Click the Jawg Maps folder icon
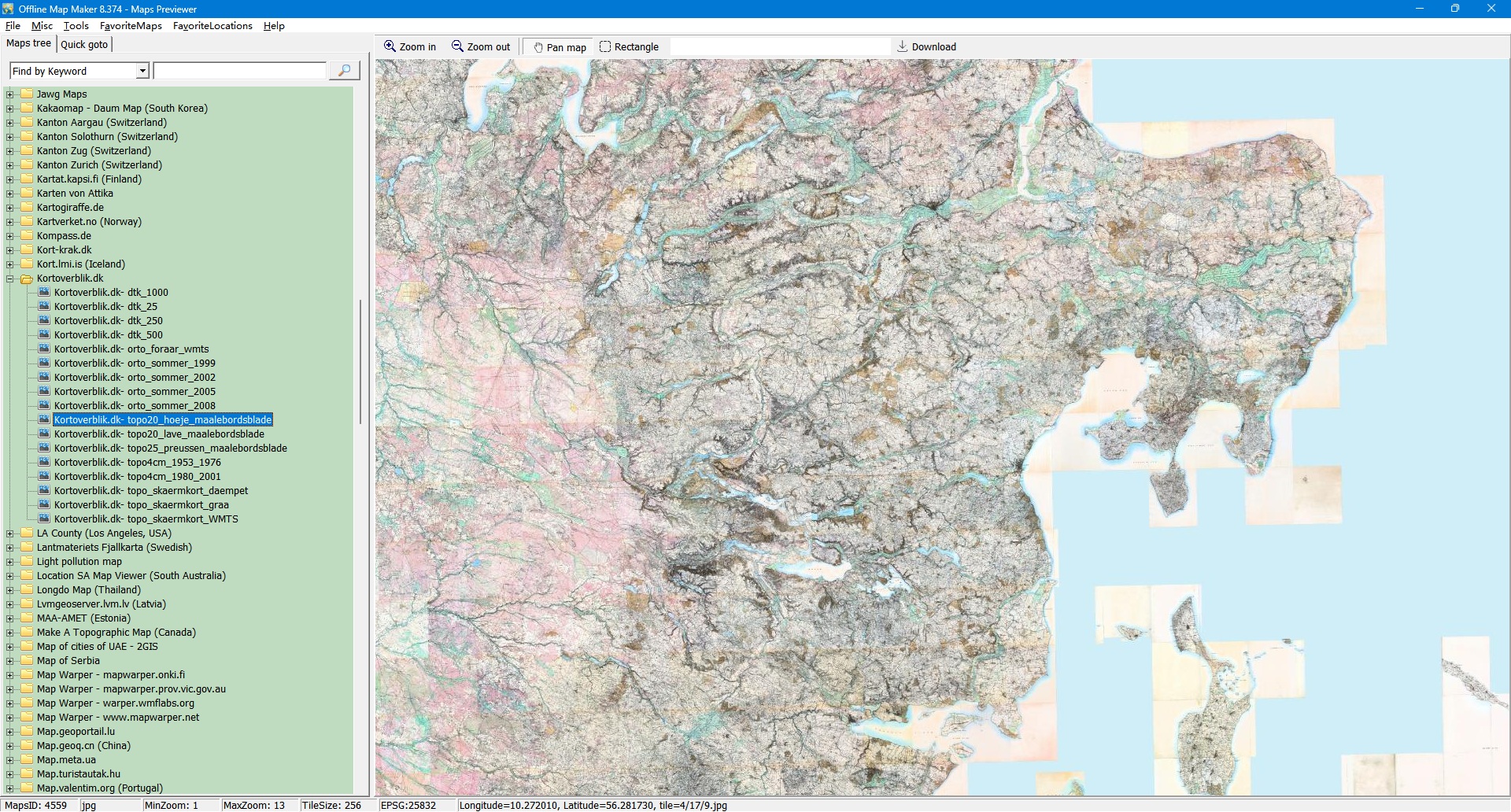The width and height of the screenshot is (1511, 812). click(27, 94)
